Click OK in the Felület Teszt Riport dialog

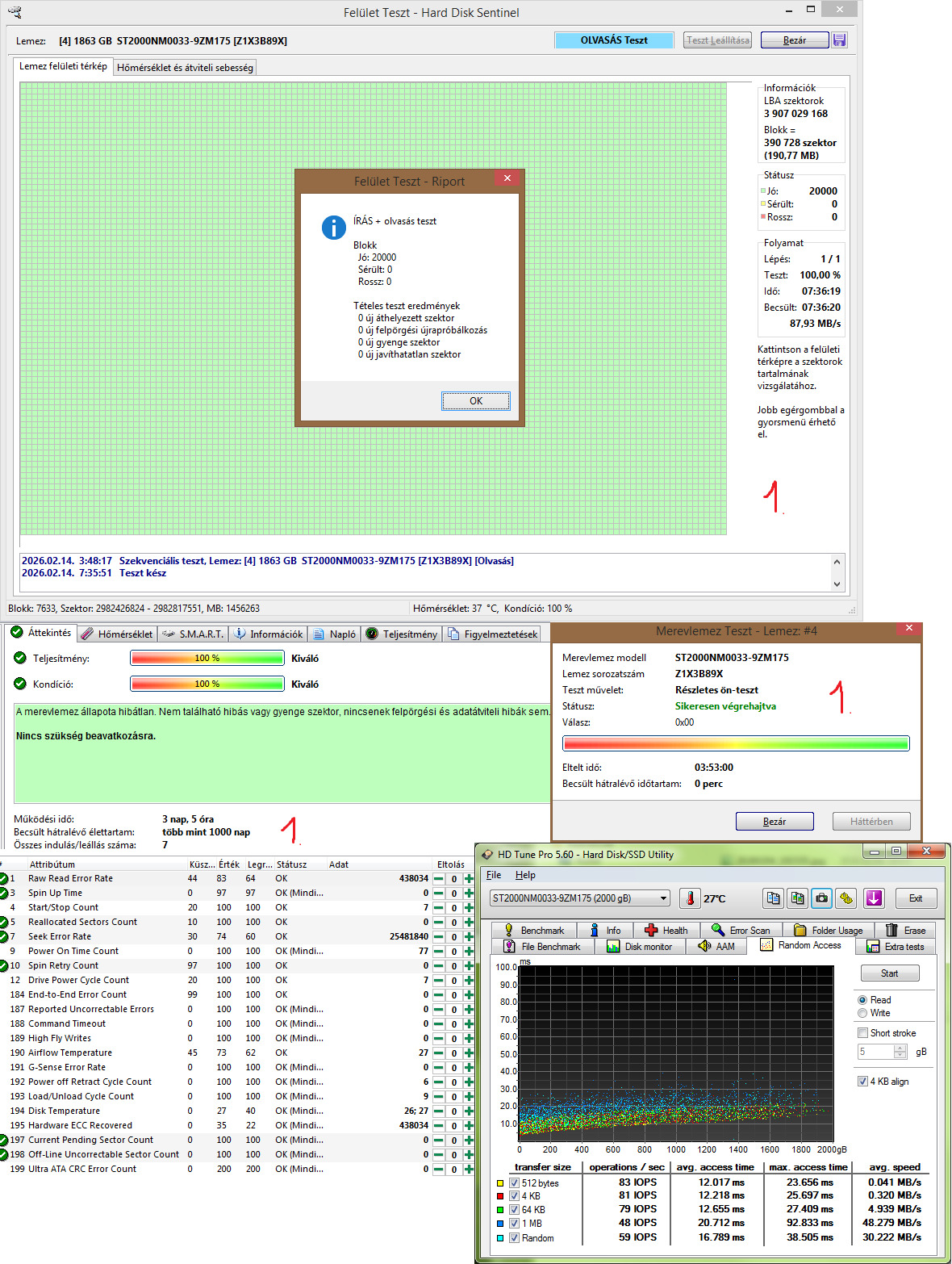click(x=476, y=401)
